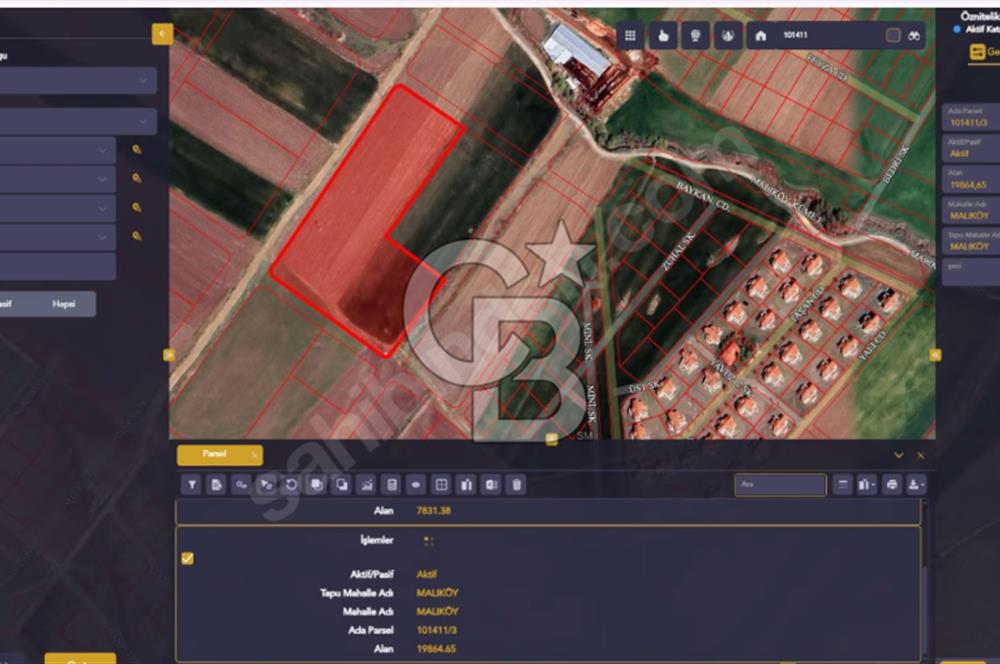Open the table grid icon
This screenshot has width=1000, height=664.
point(441,485)
